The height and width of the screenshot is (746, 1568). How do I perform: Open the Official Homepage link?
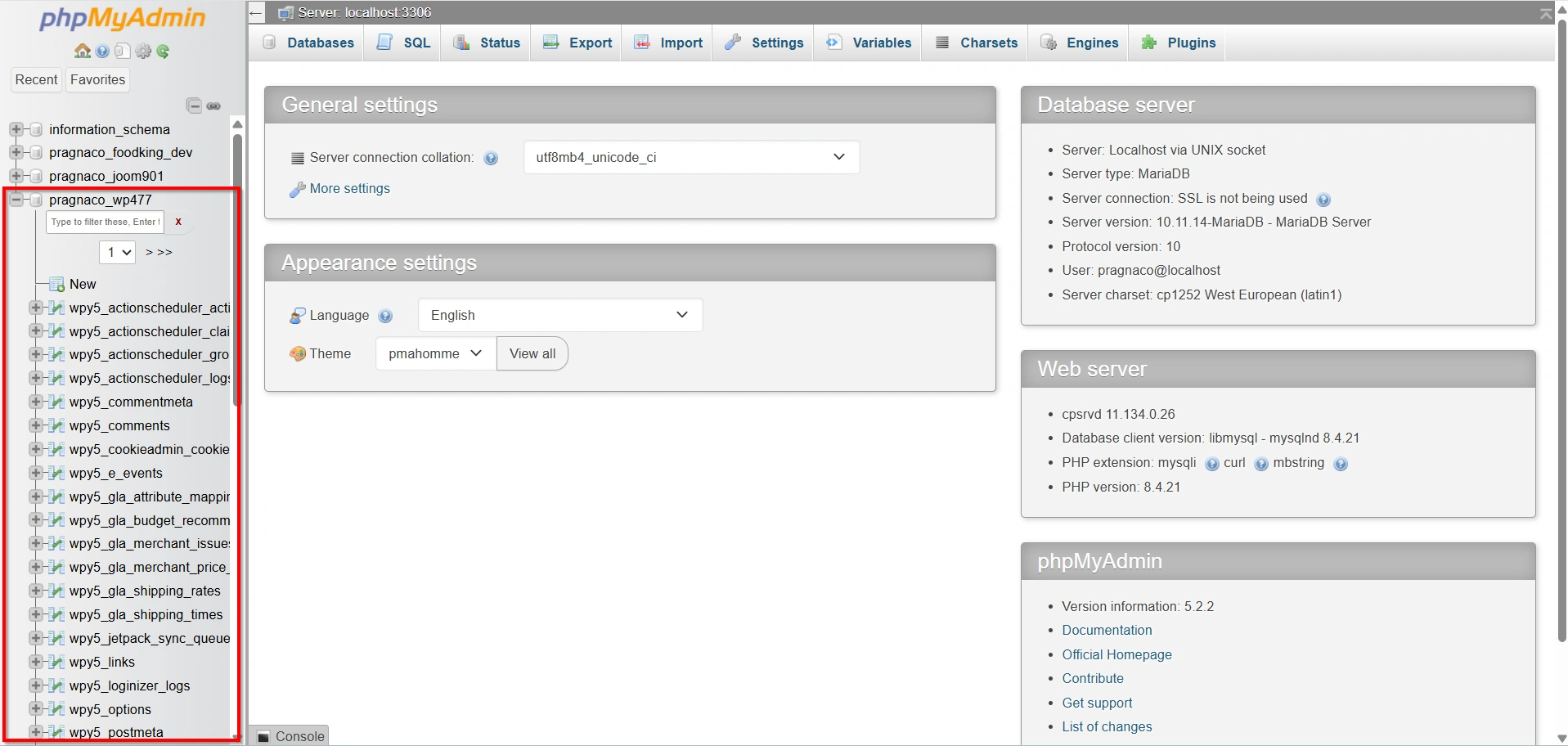click(1116, 654)
